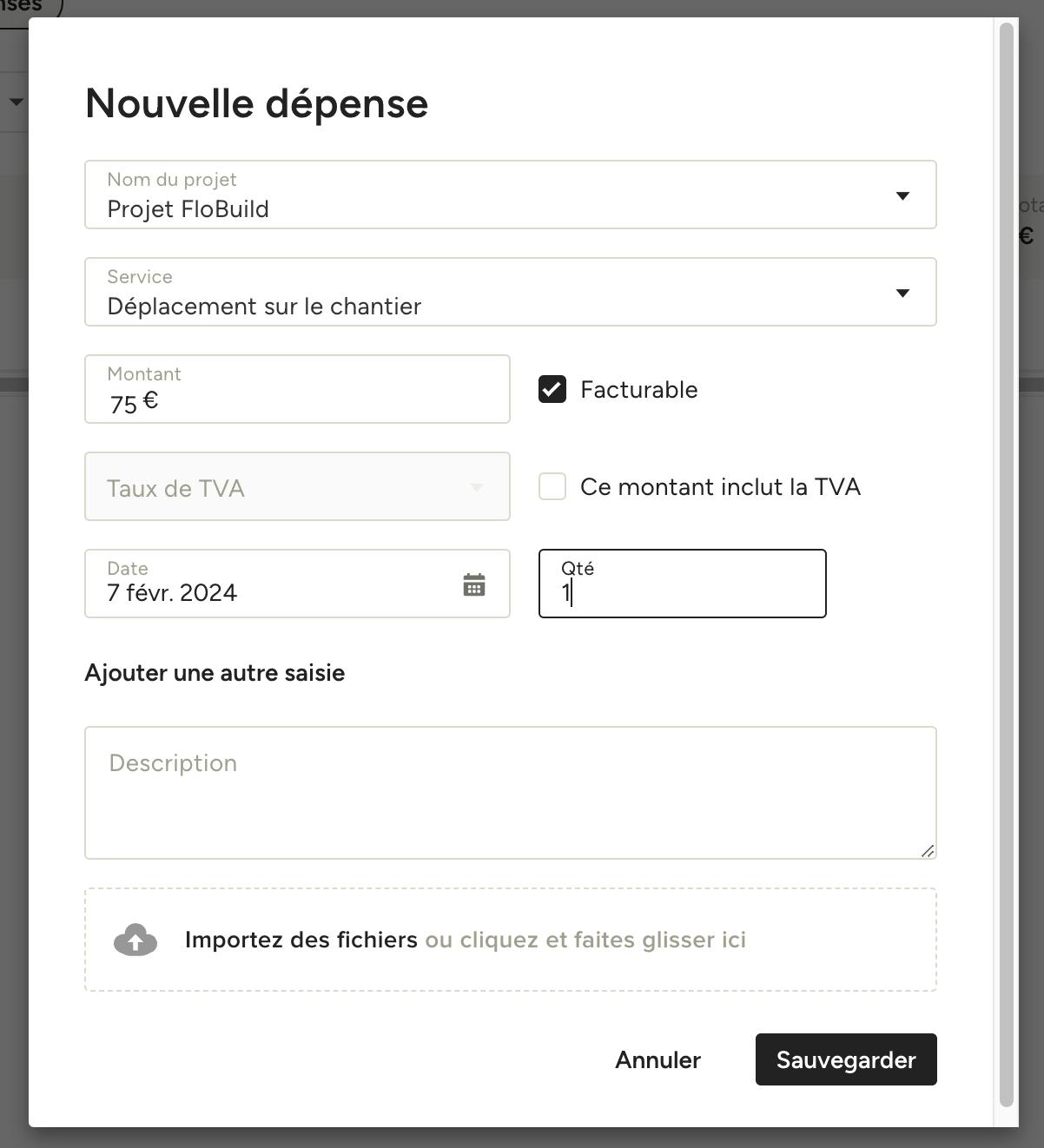Click Importez des fichiers upload area
Screen dimensions: 1044x1148
511,940
